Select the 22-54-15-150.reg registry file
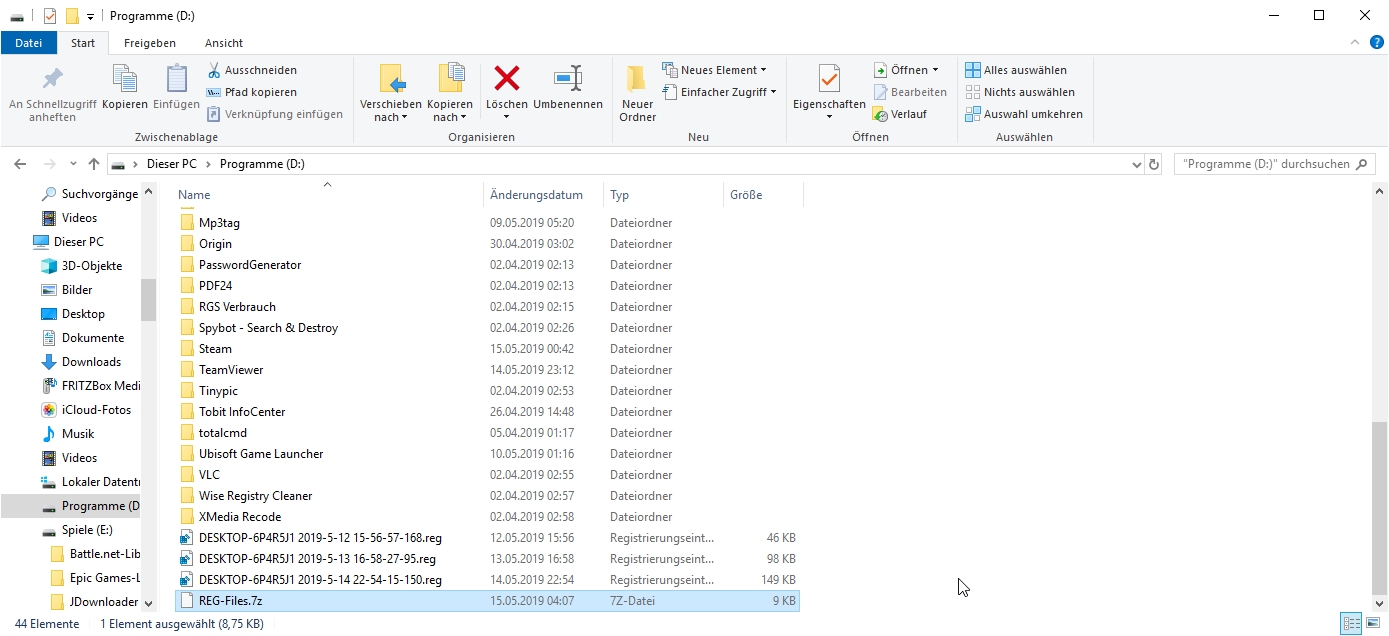The image size is (1389, 636). click(x=487, y=580)
